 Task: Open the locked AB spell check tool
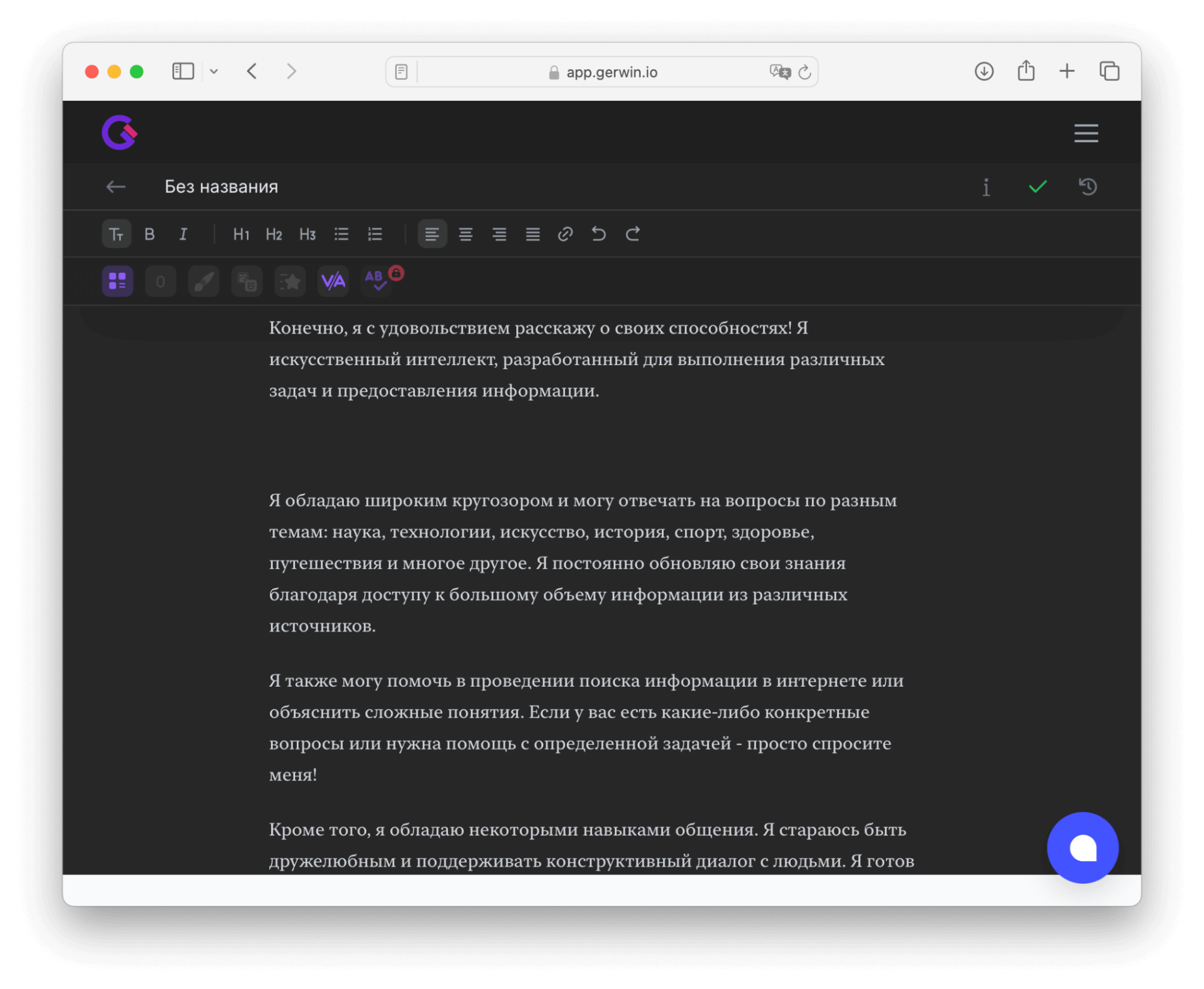coord(376,281)
